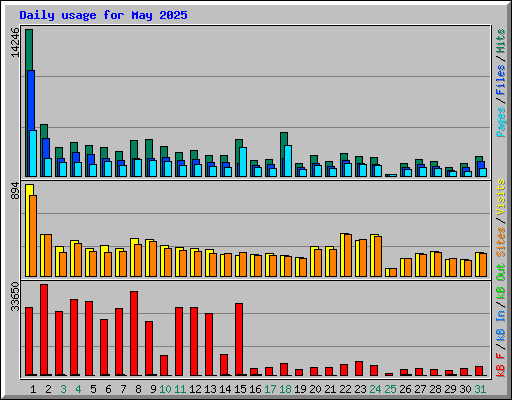Select the green weekend day 10 label
The width and height of the screenshot is (512, 400).
(165, 389)
